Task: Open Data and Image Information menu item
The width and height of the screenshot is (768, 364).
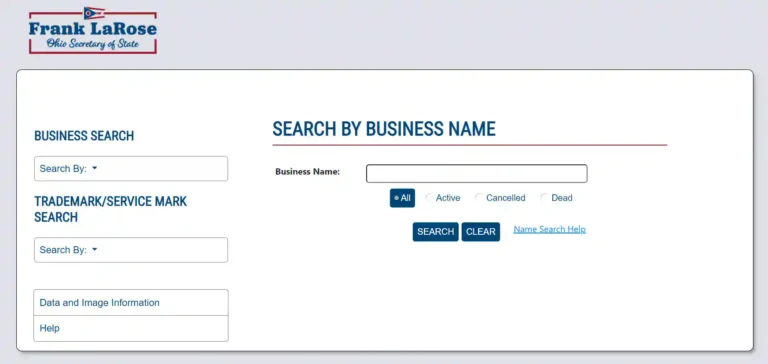Action: coord(131,303)
